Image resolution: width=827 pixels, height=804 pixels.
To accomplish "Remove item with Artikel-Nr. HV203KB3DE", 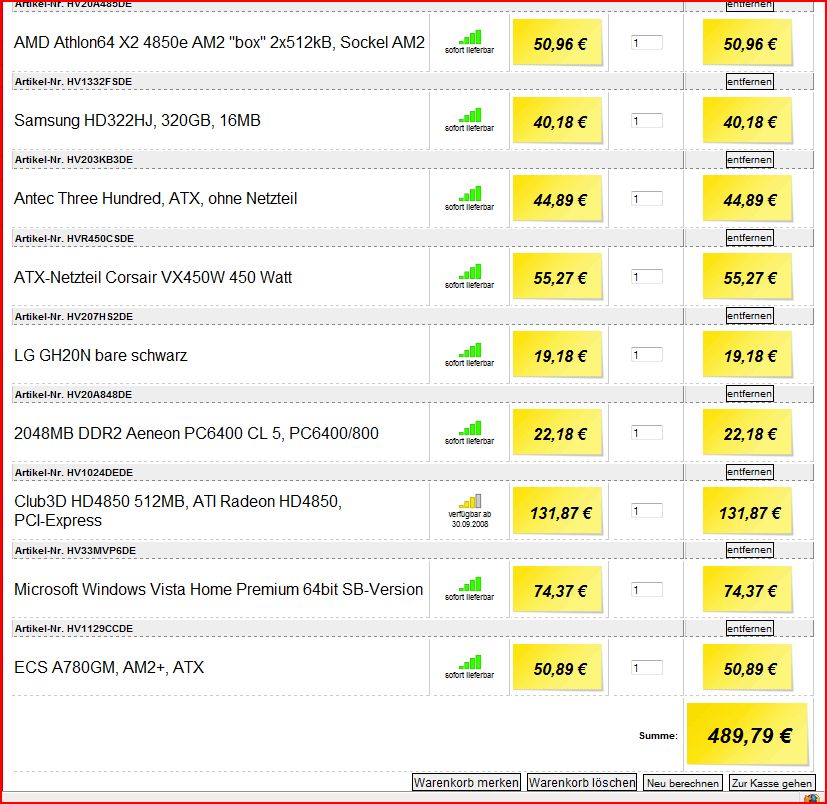I will 749,160.
